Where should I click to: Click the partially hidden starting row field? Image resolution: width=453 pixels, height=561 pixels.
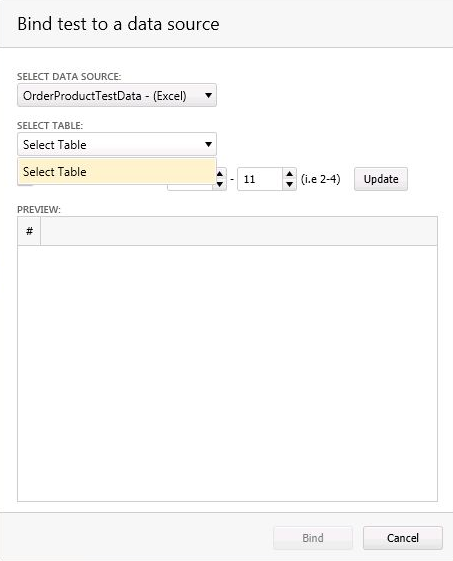pyautogui.click(x=191, y=187)
